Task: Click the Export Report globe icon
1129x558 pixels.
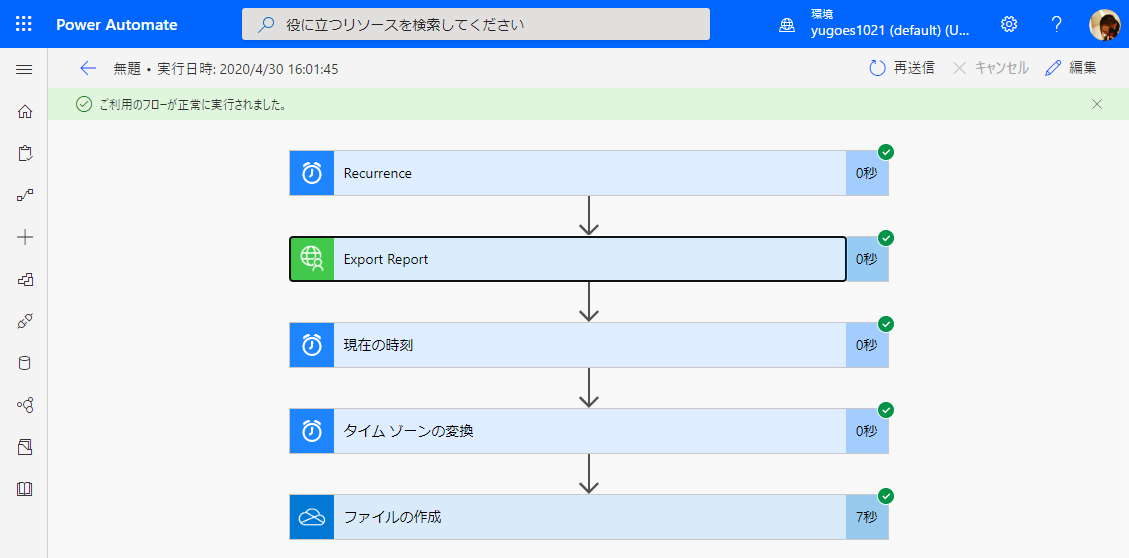Action: click(x=312, y=259)
